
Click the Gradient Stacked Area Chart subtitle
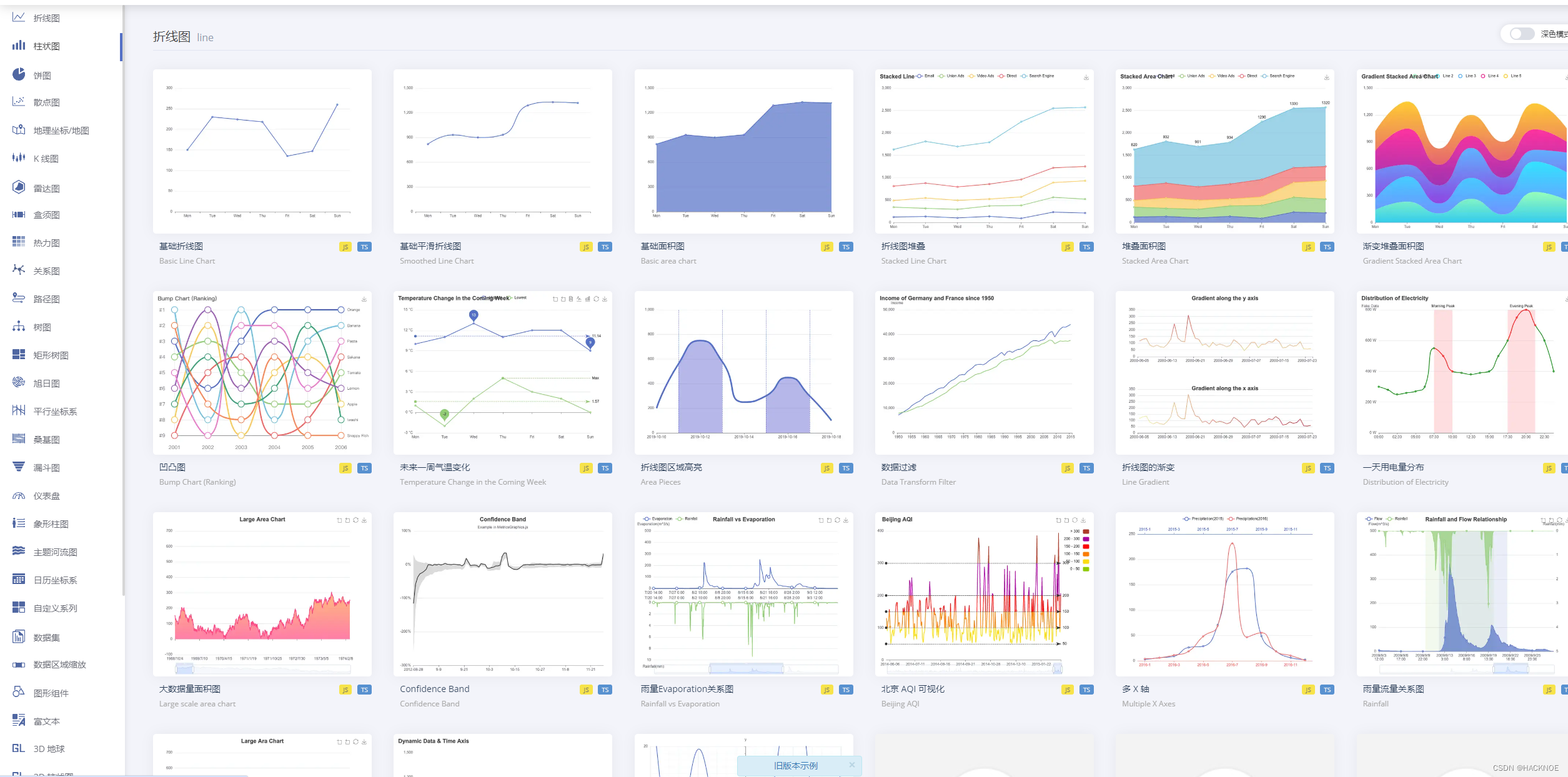click(1412, 261)
